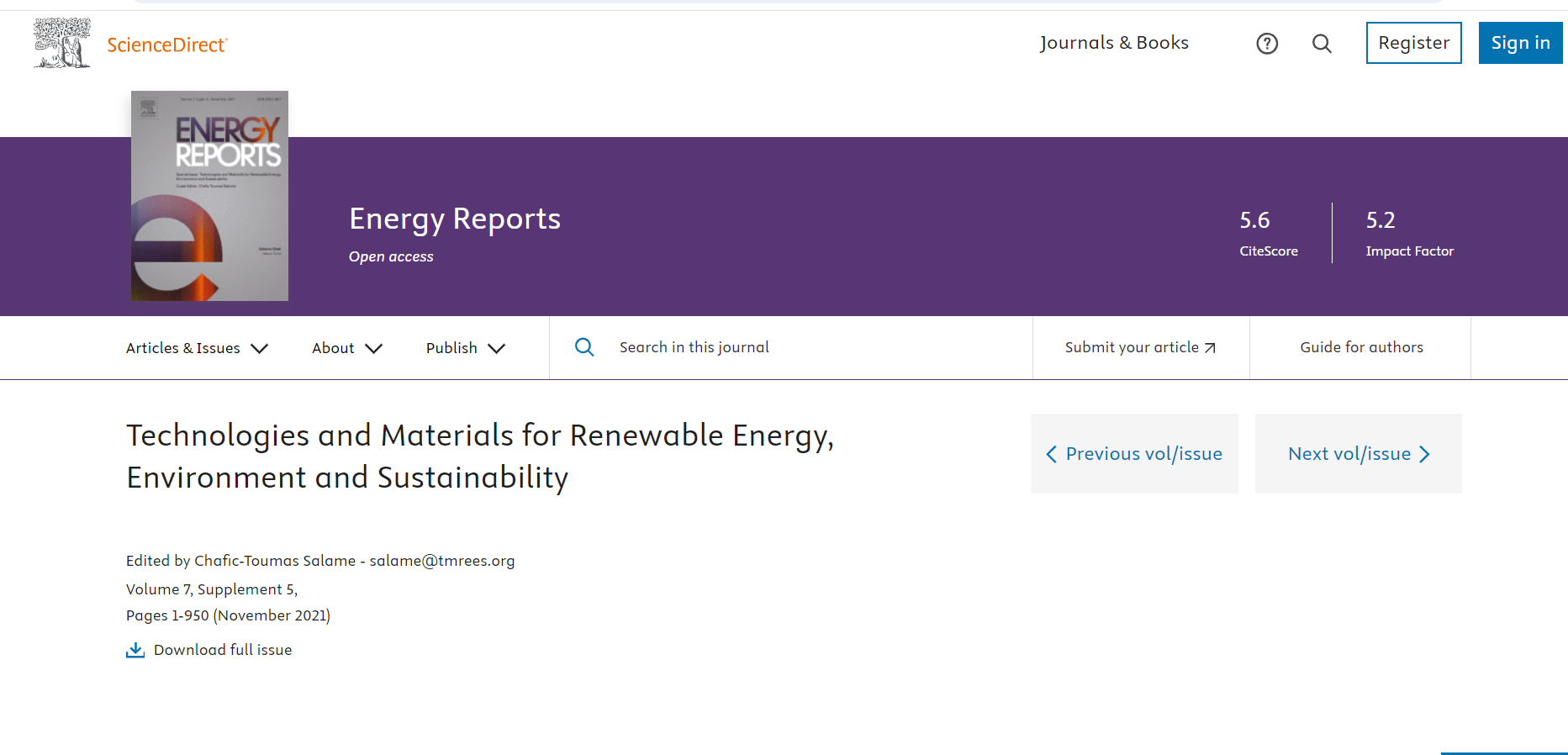Expand the About menu
The image size is (1568, 755).
pyautogui.click(x=347, y=348)
